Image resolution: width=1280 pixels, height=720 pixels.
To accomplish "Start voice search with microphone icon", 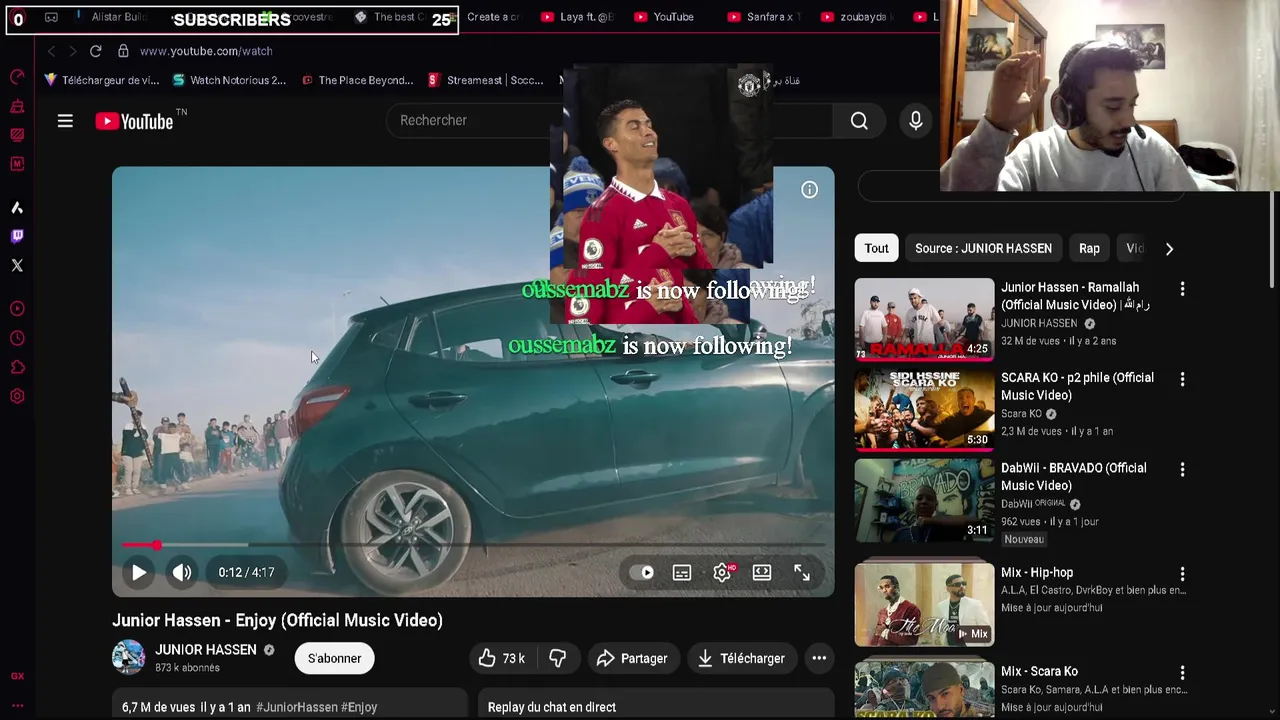I will [916, 121].
